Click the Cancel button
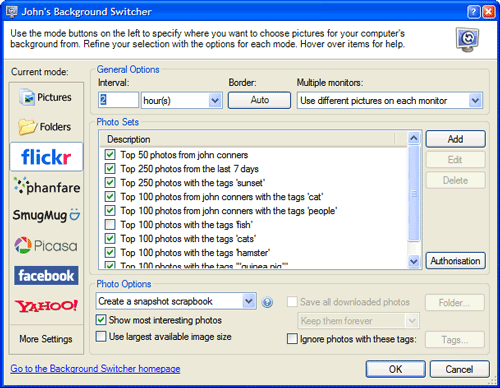This screenshot has width=500, height=388. click(x=459, y=369)
